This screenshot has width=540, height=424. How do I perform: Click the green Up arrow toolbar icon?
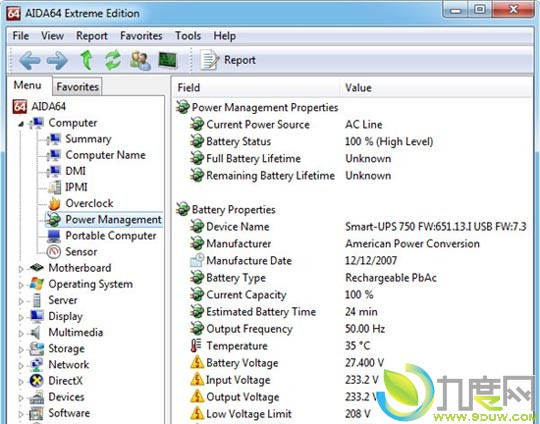tap(86, 60)
